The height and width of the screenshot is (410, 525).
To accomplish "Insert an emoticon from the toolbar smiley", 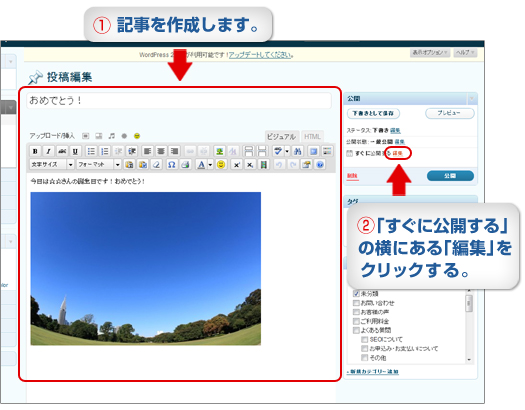I will point(221,165).
